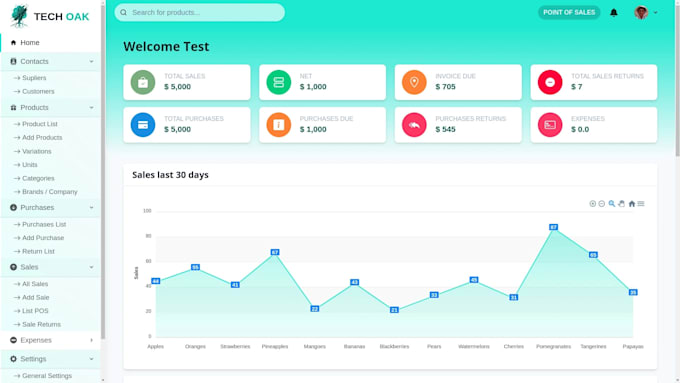Open the user avatar menu
This screenshot has height=383, width=680.
(x=641, y=13)
